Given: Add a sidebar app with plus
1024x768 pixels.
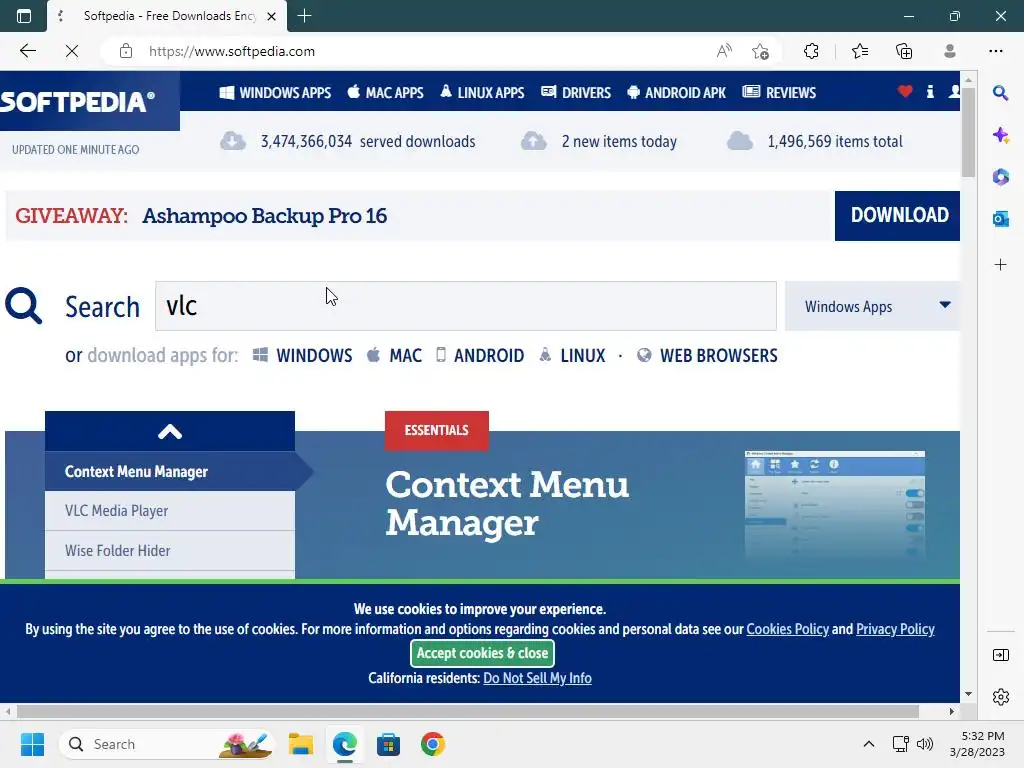Looking at the screenshot, I should (1000, 264).
